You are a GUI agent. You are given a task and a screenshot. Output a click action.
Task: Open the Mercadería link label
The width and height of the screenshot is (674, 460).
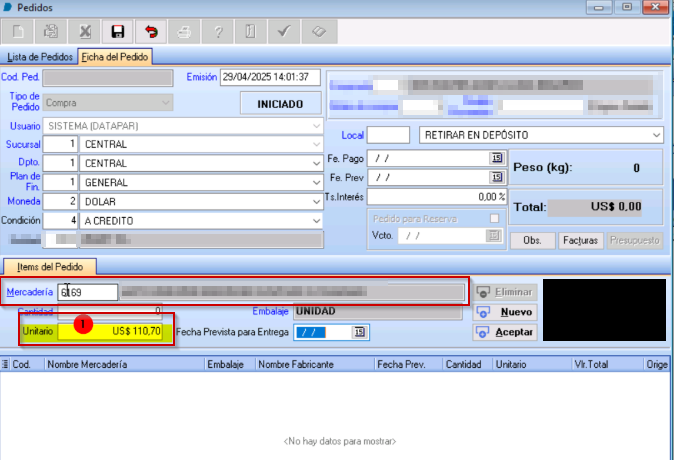tap(30, 292)
